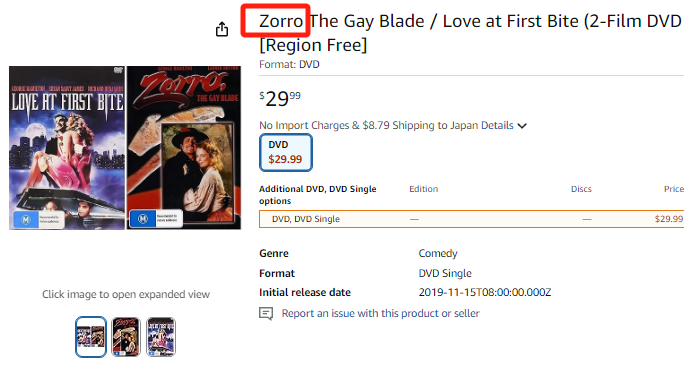Screen dimensions: 684x369
Task: Select the DVD, DVD Single options row
Action: click(471, 219)
